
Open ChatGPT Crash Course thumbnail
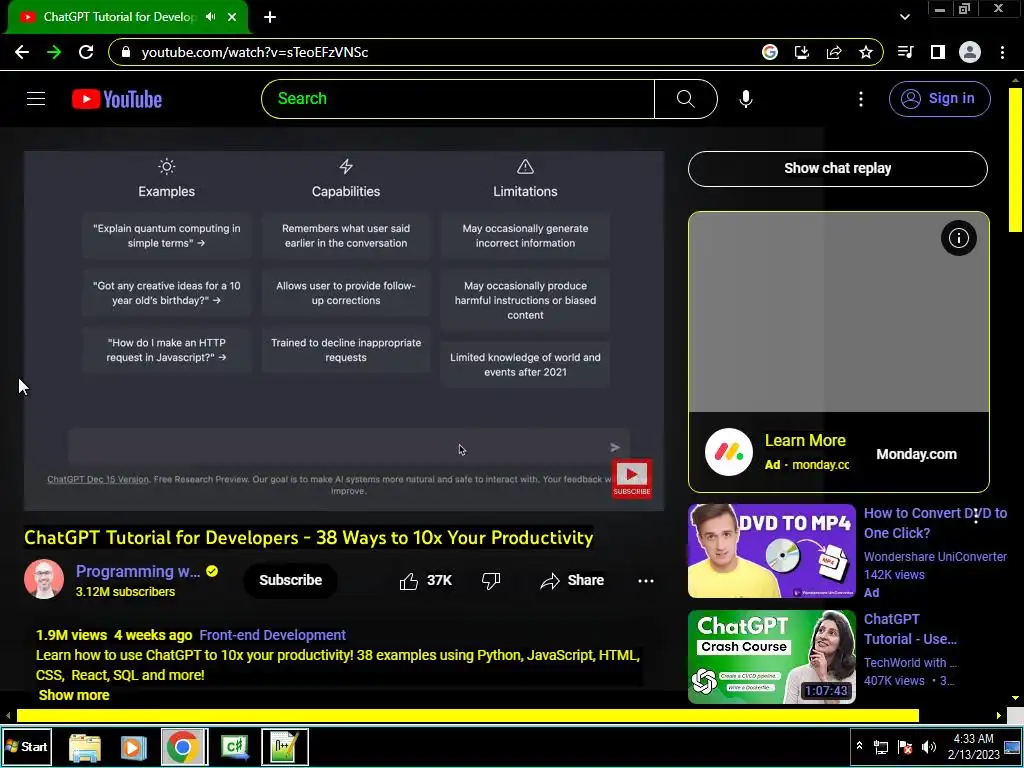771,657
